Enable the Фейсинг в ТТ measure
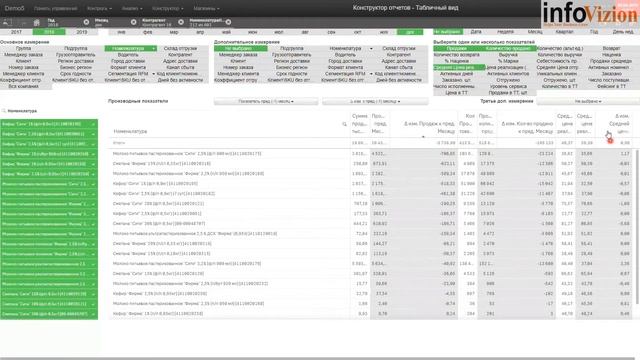This screenshot has height=360, width=640. (611, 87)
